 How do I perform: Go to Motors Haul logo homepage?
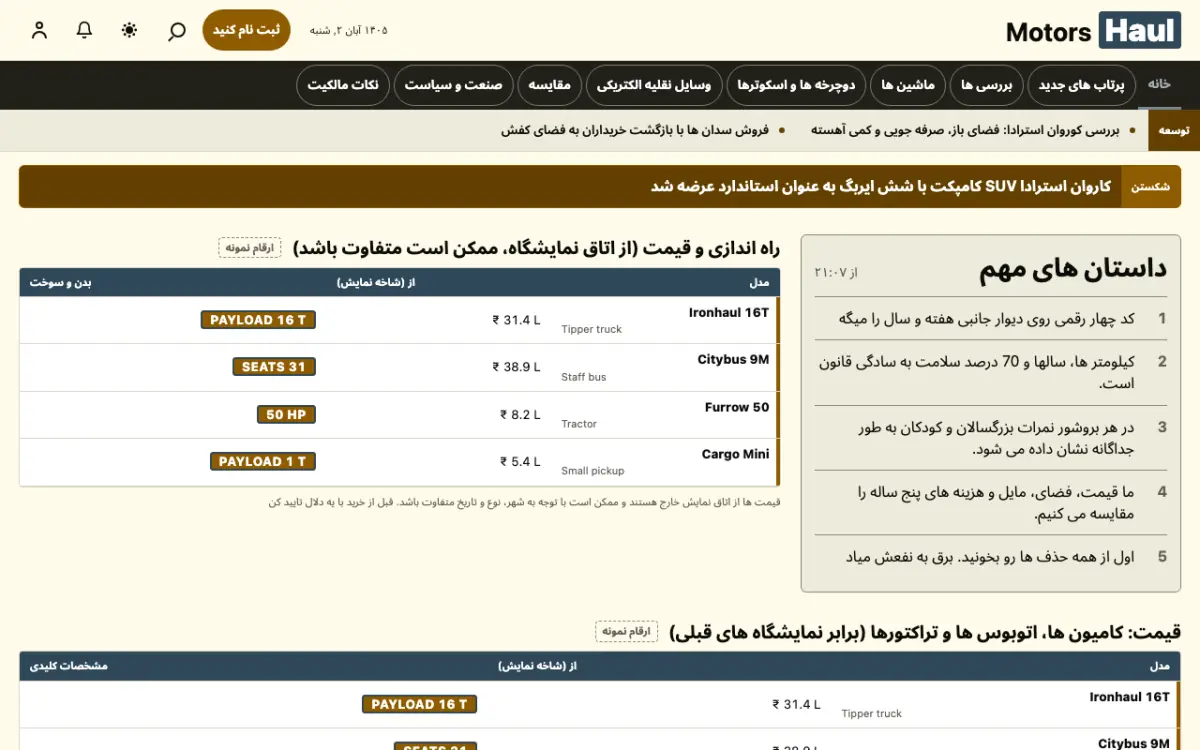click(1093, 31)
